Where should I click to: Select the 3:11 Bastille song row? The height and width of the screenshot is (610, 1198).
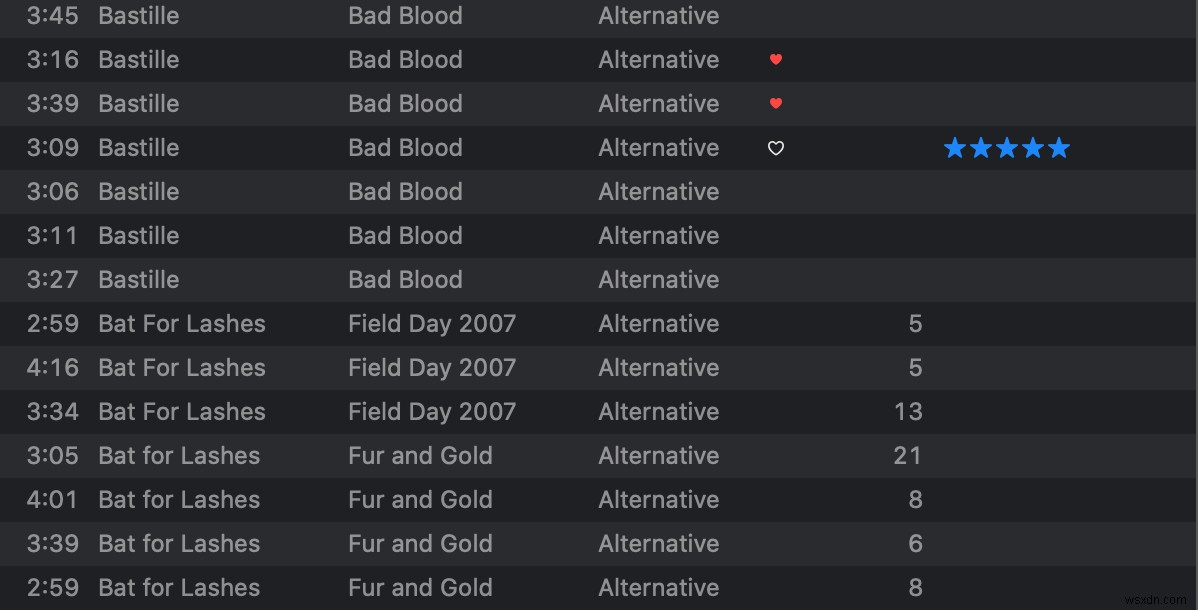139,236
